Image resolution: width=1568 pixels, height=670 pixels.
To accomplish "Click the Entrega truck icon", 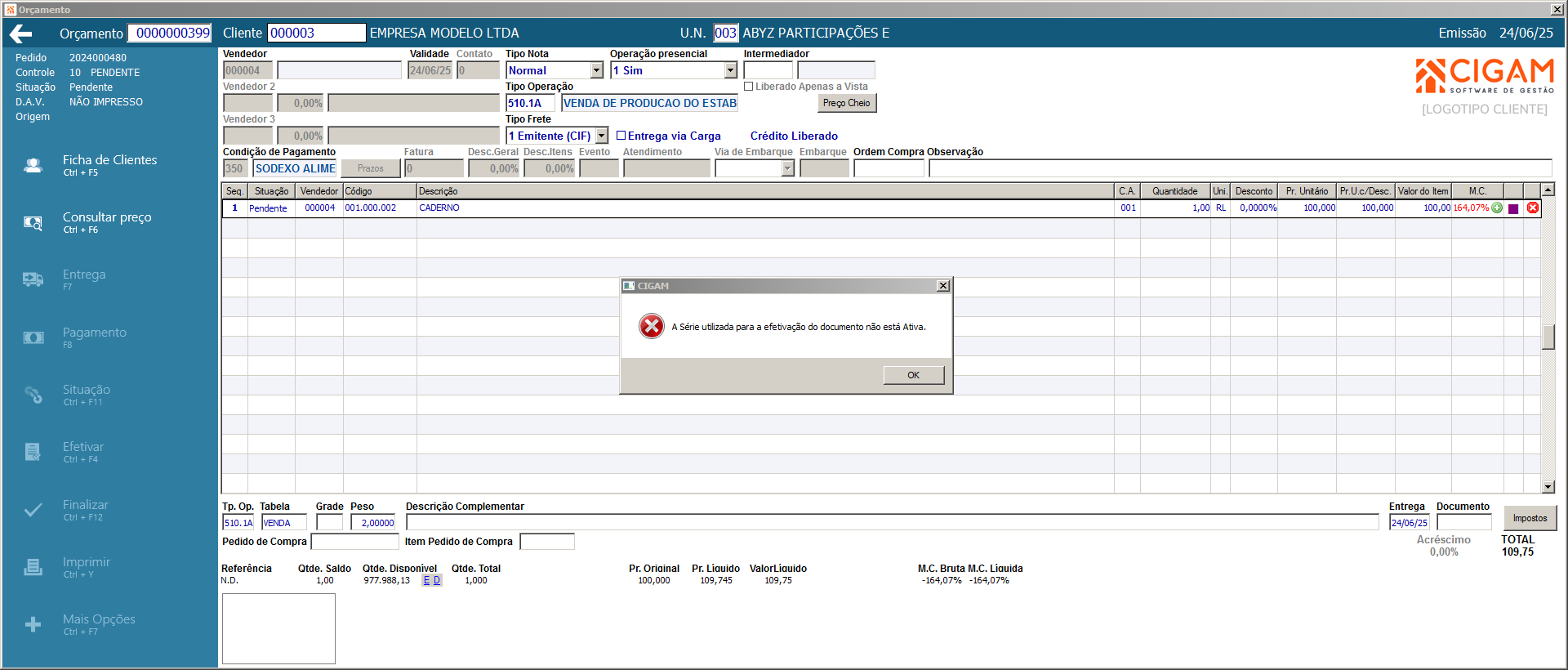I will (x=33, y=280).
